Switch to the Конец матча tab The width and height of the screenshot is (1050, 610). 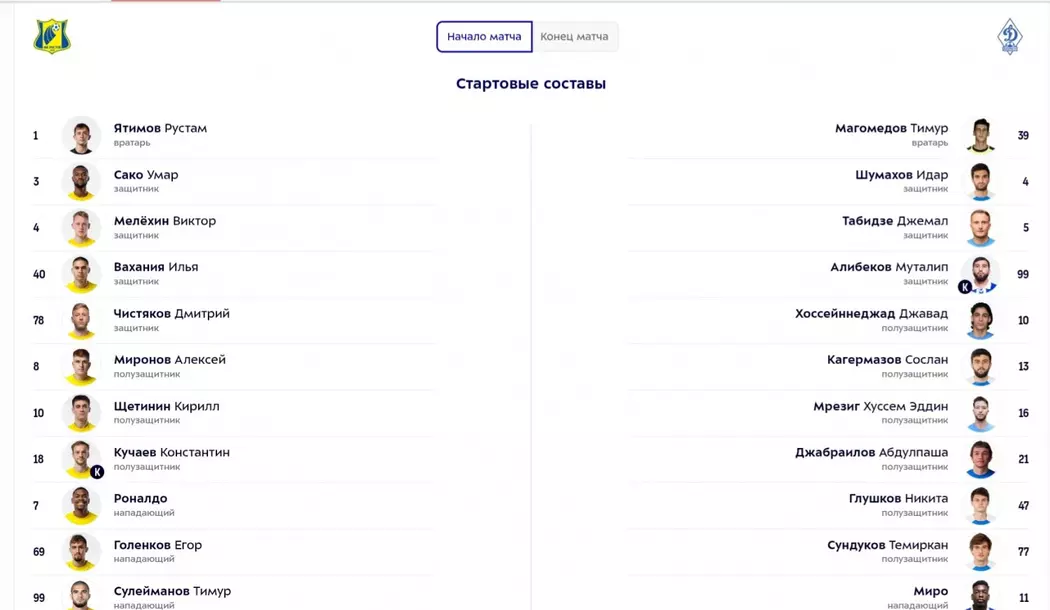(574, 37)
